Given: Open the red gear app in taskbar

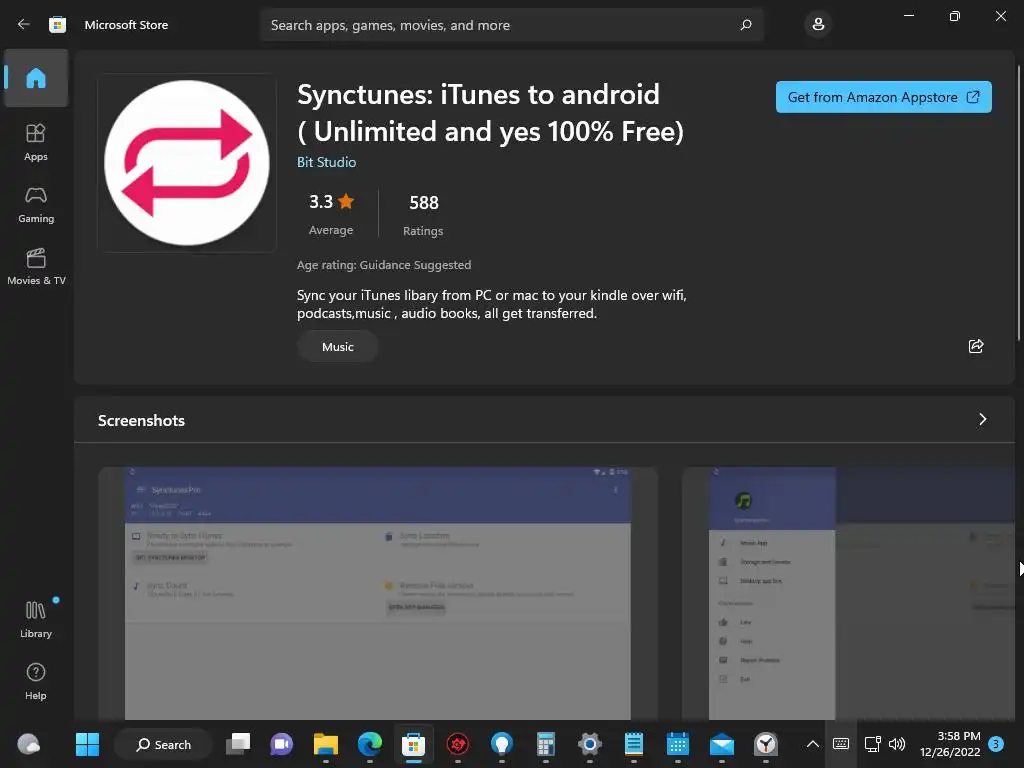Looking at the screenshot, I should point(458,744).
